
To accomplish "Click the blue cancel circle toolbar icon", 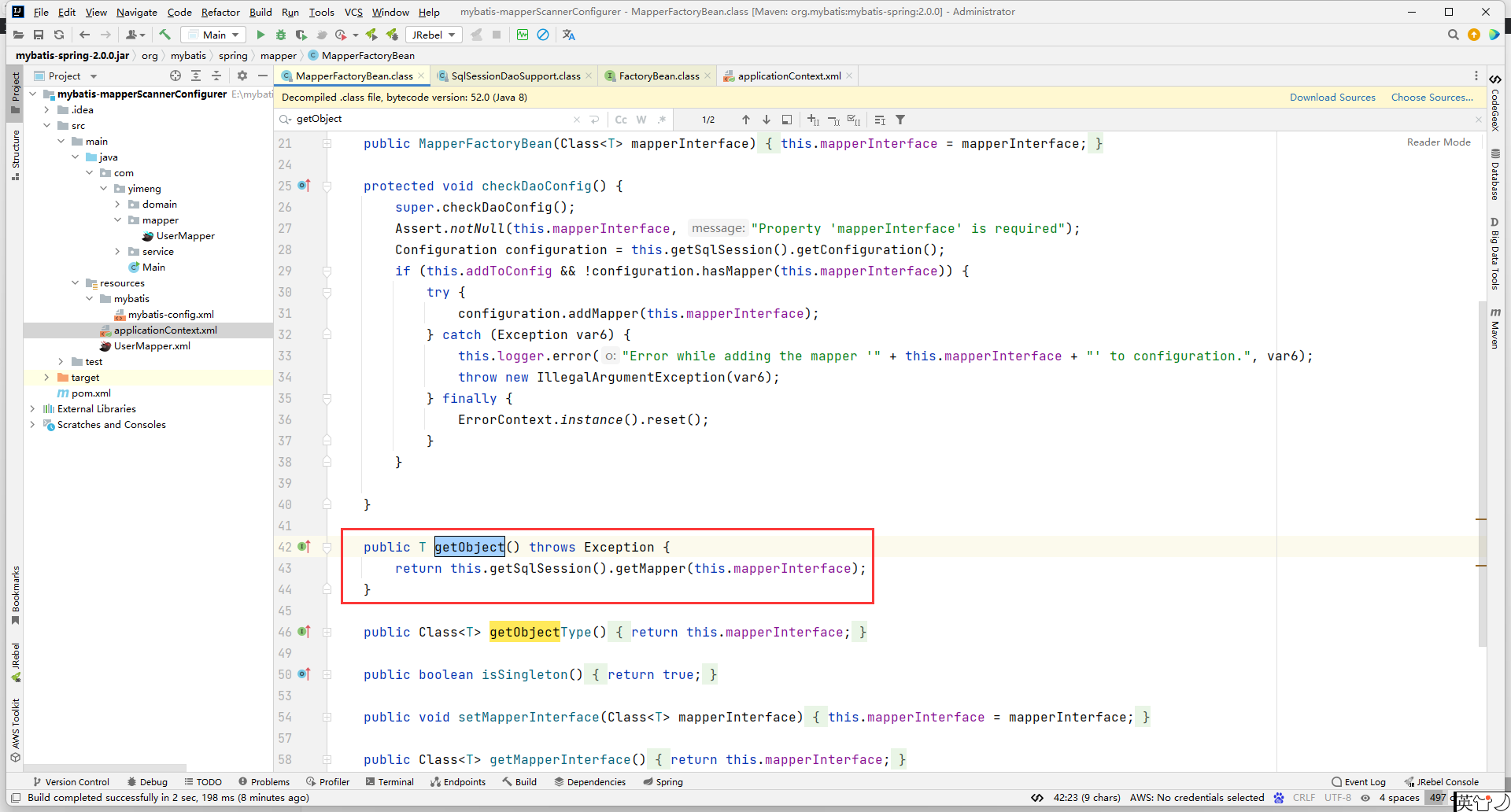I will click(543, 35).
